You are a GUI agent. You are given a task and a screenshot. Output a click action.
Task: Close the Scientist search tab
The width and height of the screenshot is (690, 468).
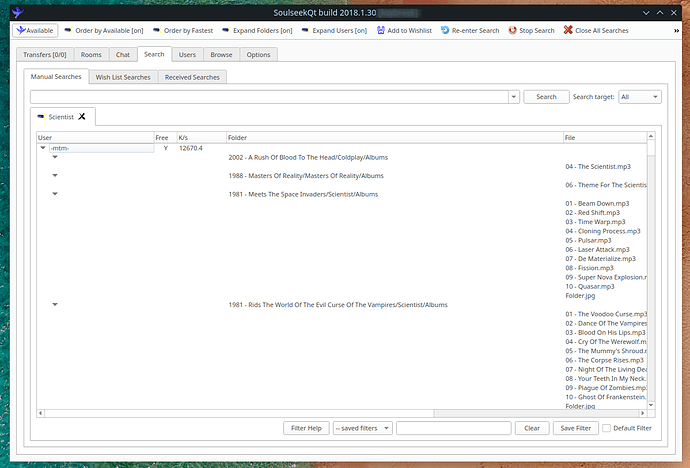click(82, 117)
